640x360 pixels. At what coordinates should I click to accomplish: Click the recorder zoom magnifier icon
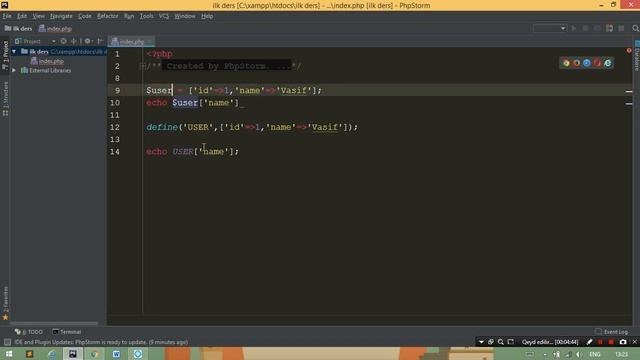point(501,342)
